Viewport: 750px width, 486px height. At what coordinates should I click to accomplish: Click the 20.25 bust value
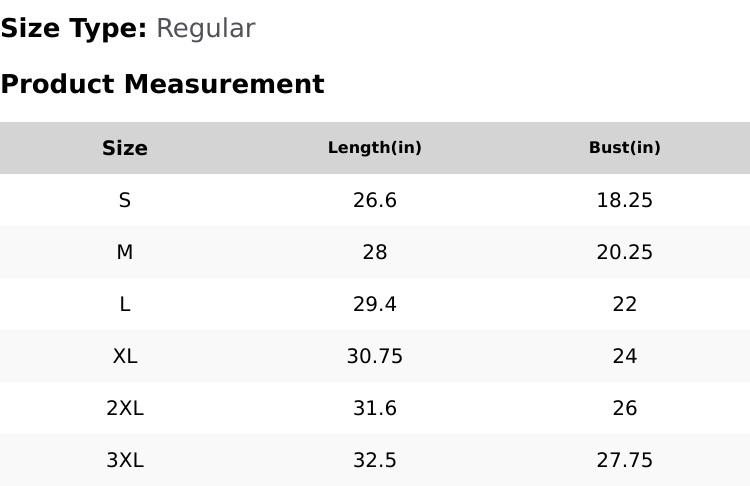click(x=625, y=252)
